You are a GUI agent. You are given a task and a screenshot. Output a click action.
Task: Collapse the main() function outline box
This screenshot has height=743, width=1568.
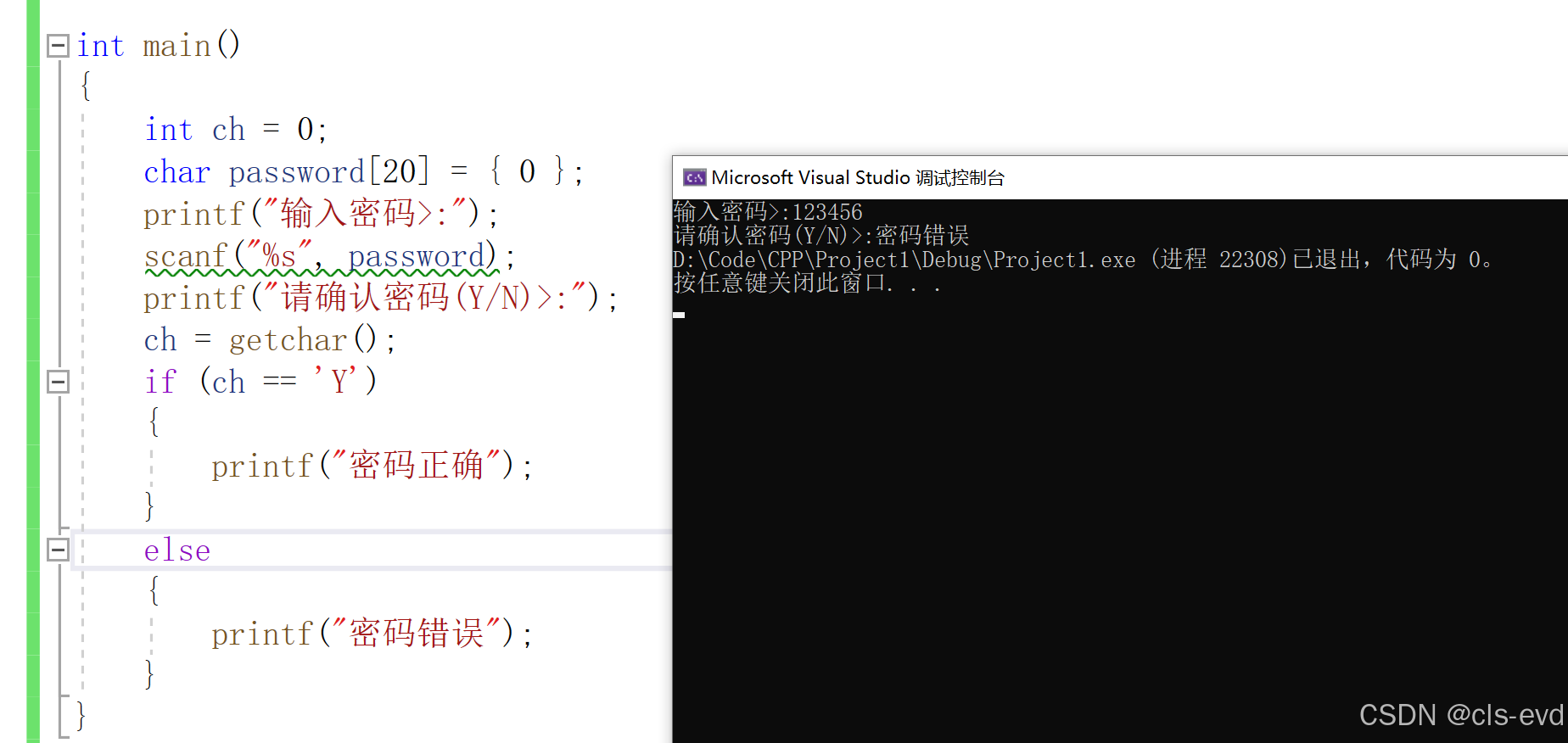tap(58, 46)
